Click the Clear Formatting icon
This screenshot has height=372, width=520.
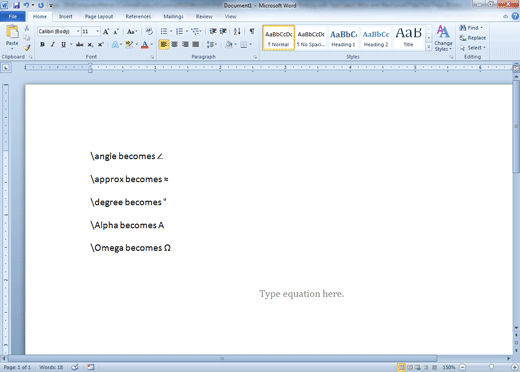coord(149,31)
